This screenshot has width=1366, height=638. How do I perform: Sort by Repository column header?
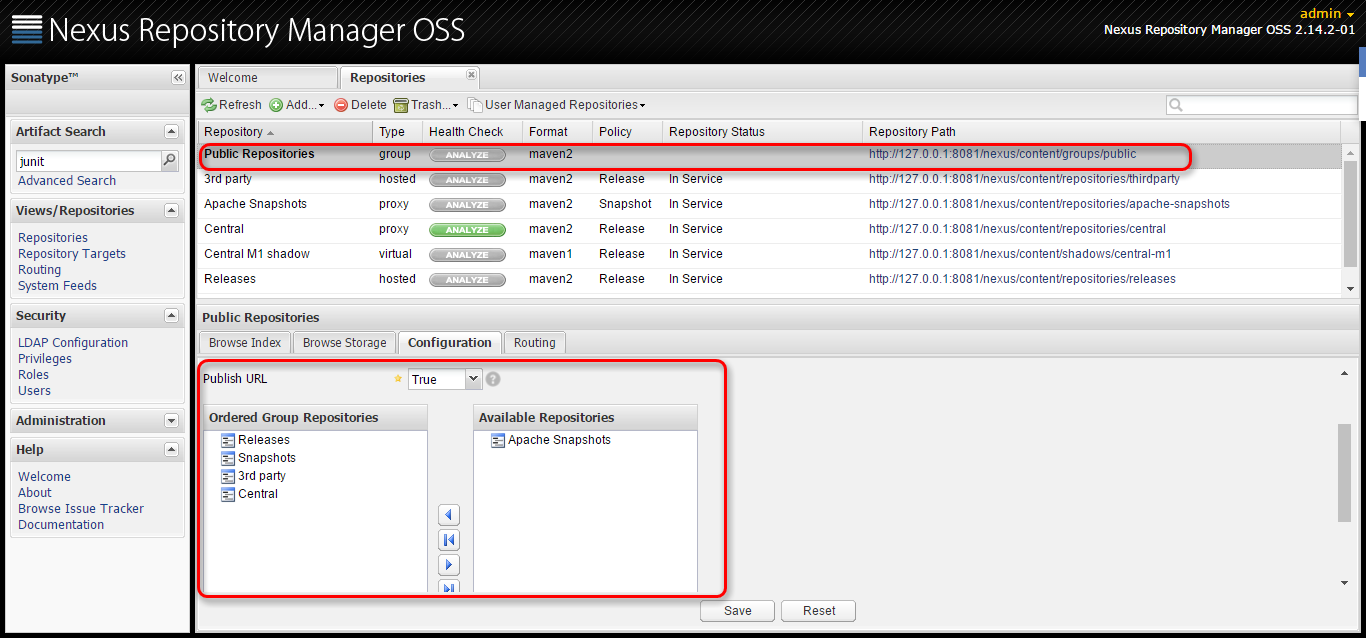pos(286,132)
